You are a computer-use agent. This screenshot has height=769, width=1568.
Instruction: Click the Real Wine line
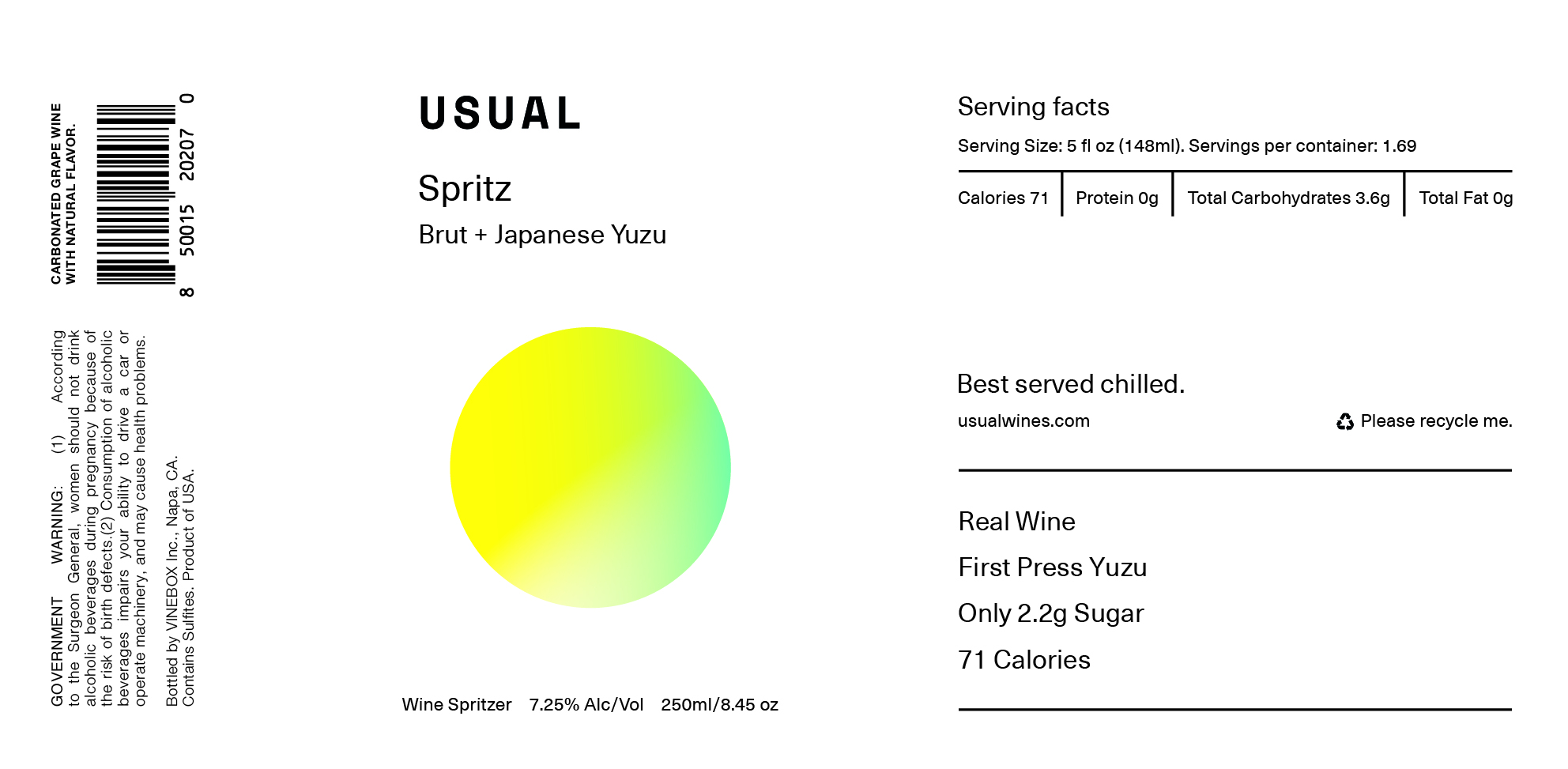1016,522
